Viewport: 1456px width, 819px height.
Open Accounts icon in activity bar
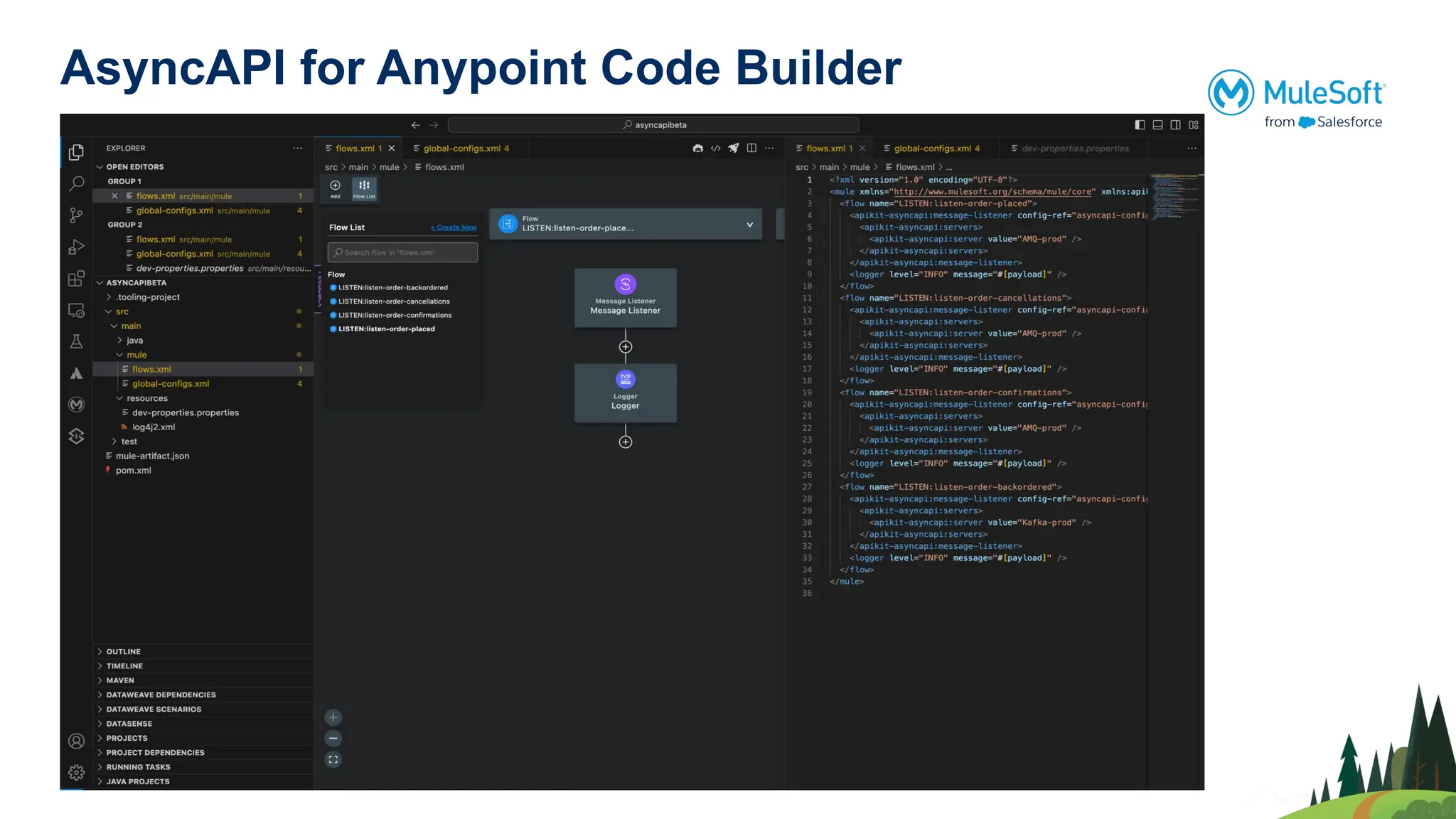click(x=76, y=742)
